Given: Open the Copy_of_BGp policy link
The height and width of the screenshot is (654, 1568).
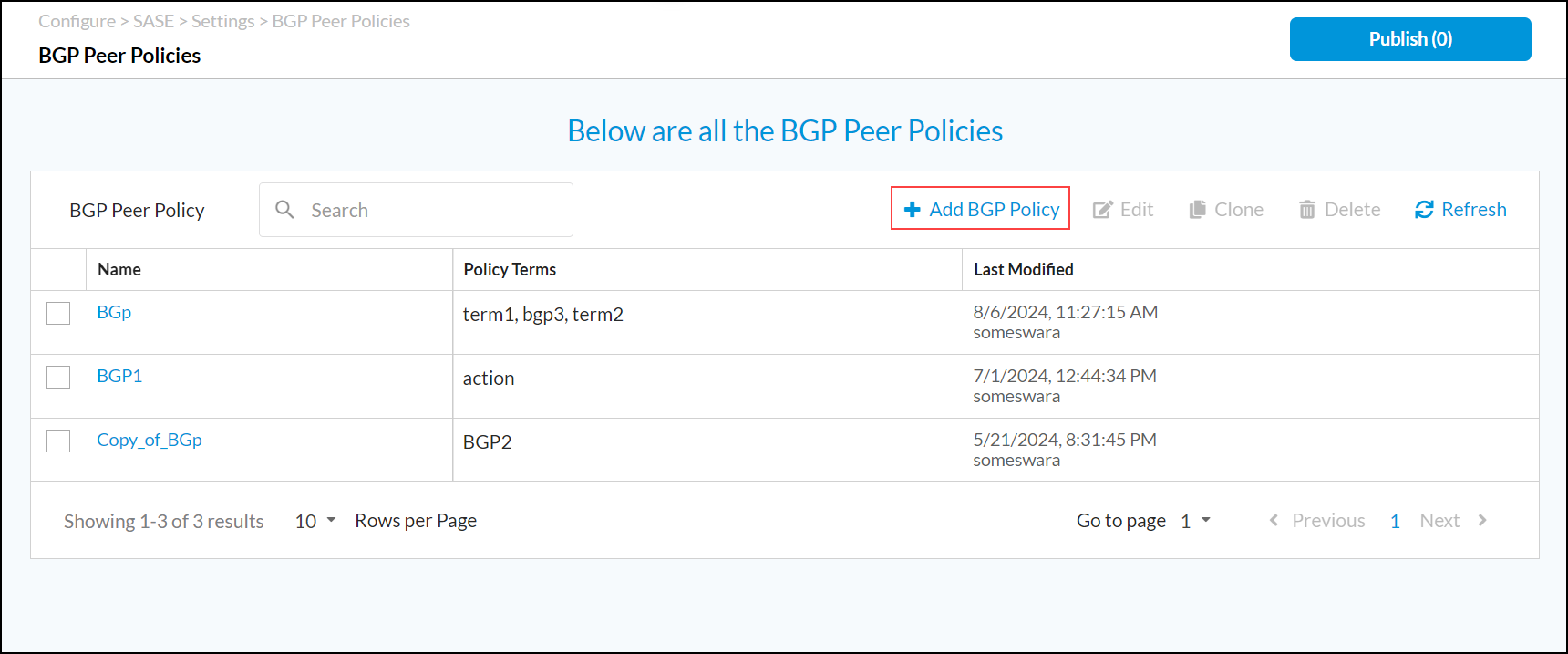Looking at the screenshot, I should tap(150, 440).
